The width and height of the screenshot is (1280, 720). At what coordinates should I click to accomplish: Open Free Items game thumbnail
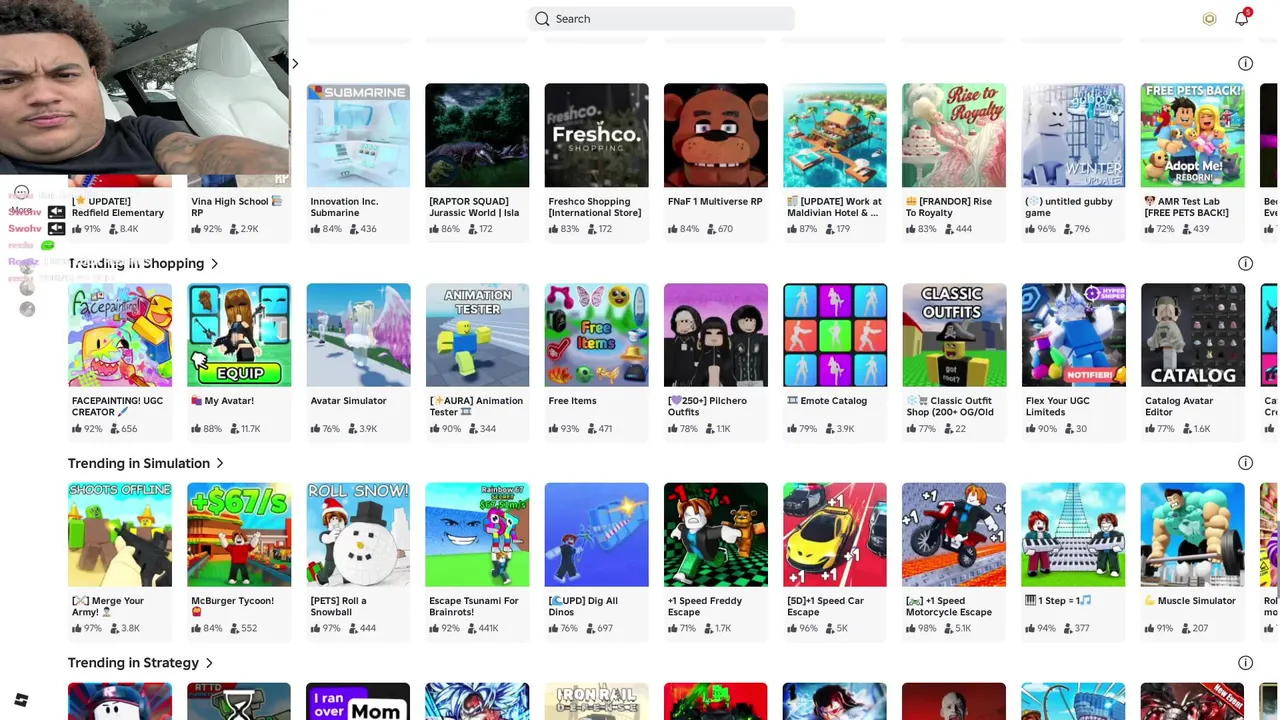596,335
